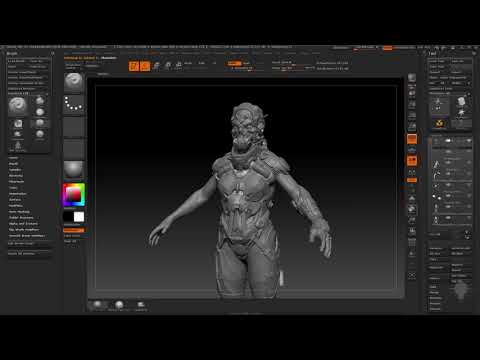This screenshot has width=480, height=360.
Task: Select the Scale transform tool in top shelf
Action: 168,66
